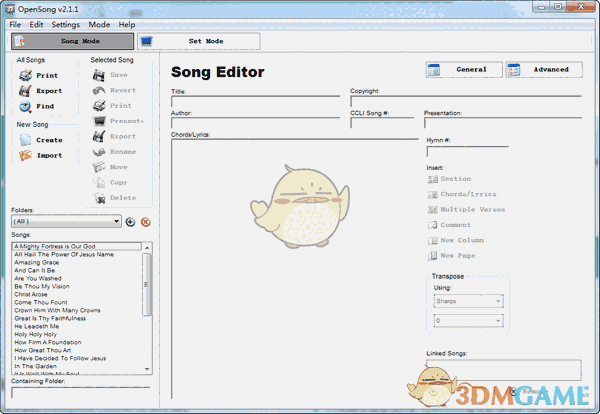Click the Containing Folder field
Screen dimensions: 600x414
click(x=81, y=393)
